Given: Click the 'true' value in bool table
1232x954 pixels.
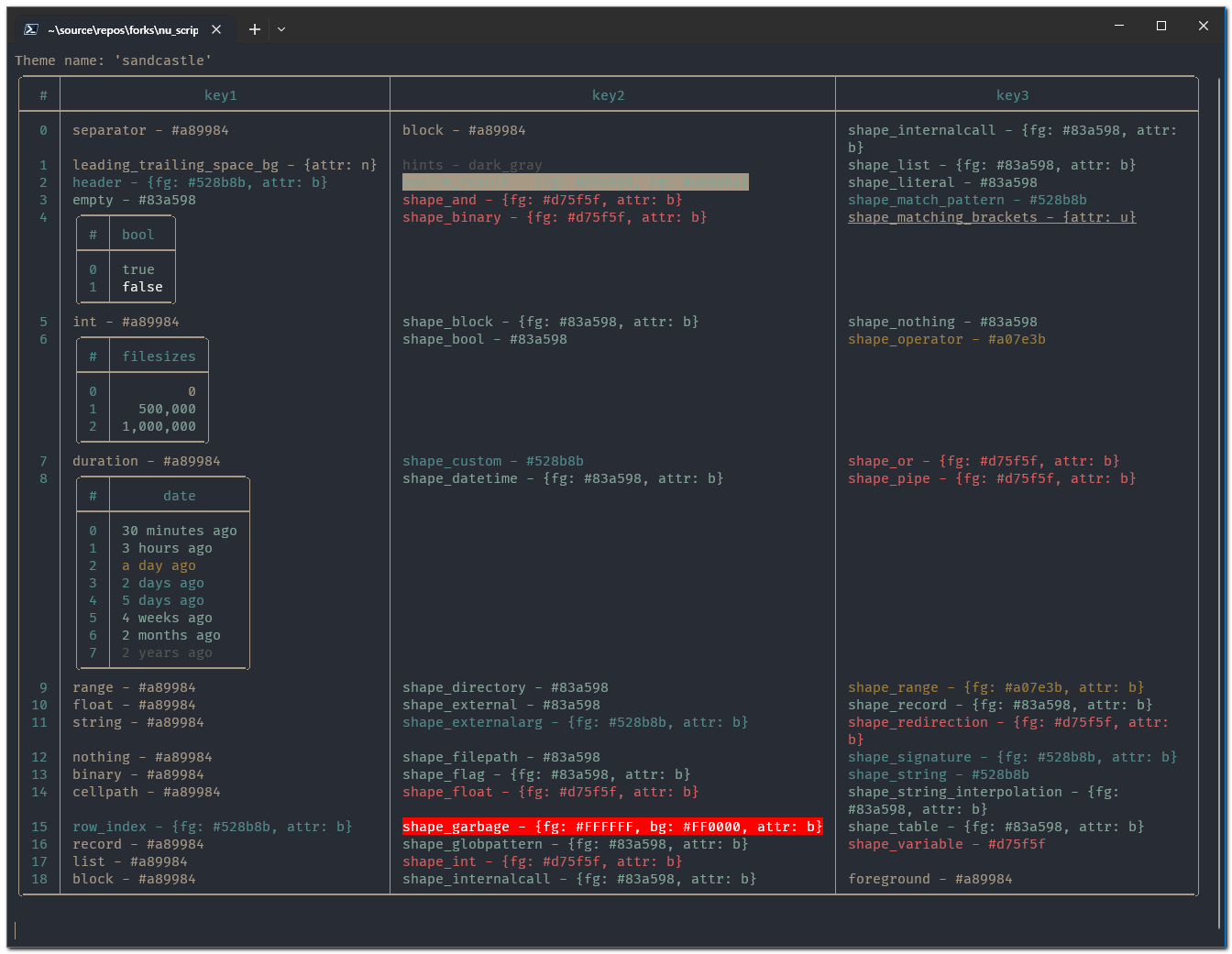Looking at the screenshot, I should click(x=138, y=269).
